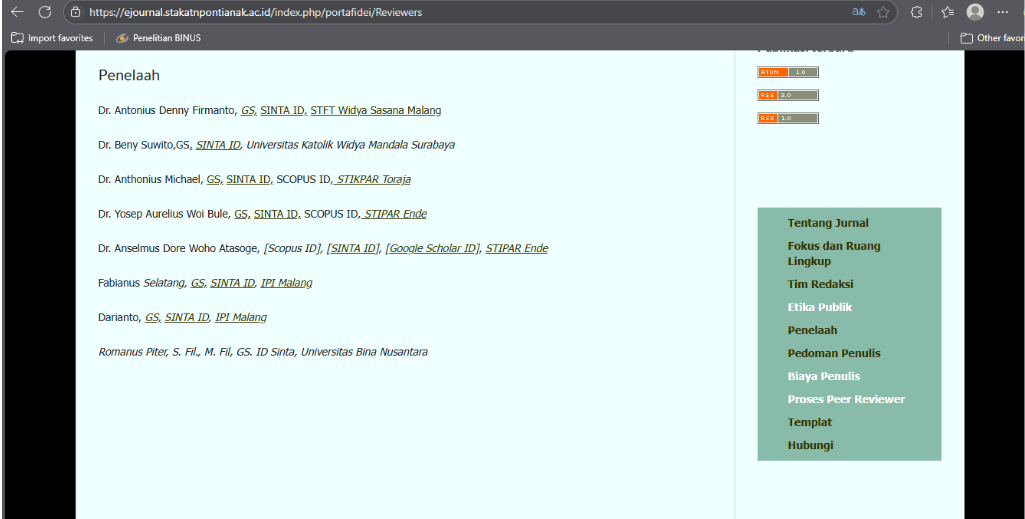Go to Tim Redaksi sidebar item

coord(820,284)
